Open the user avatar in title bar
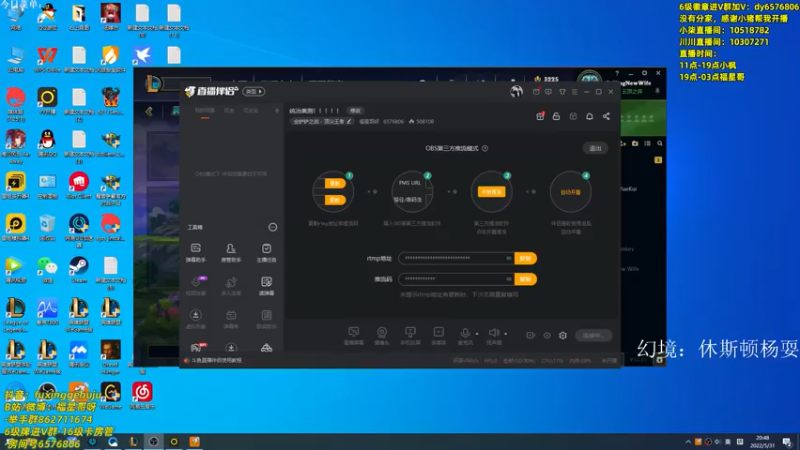 point(516,91)
